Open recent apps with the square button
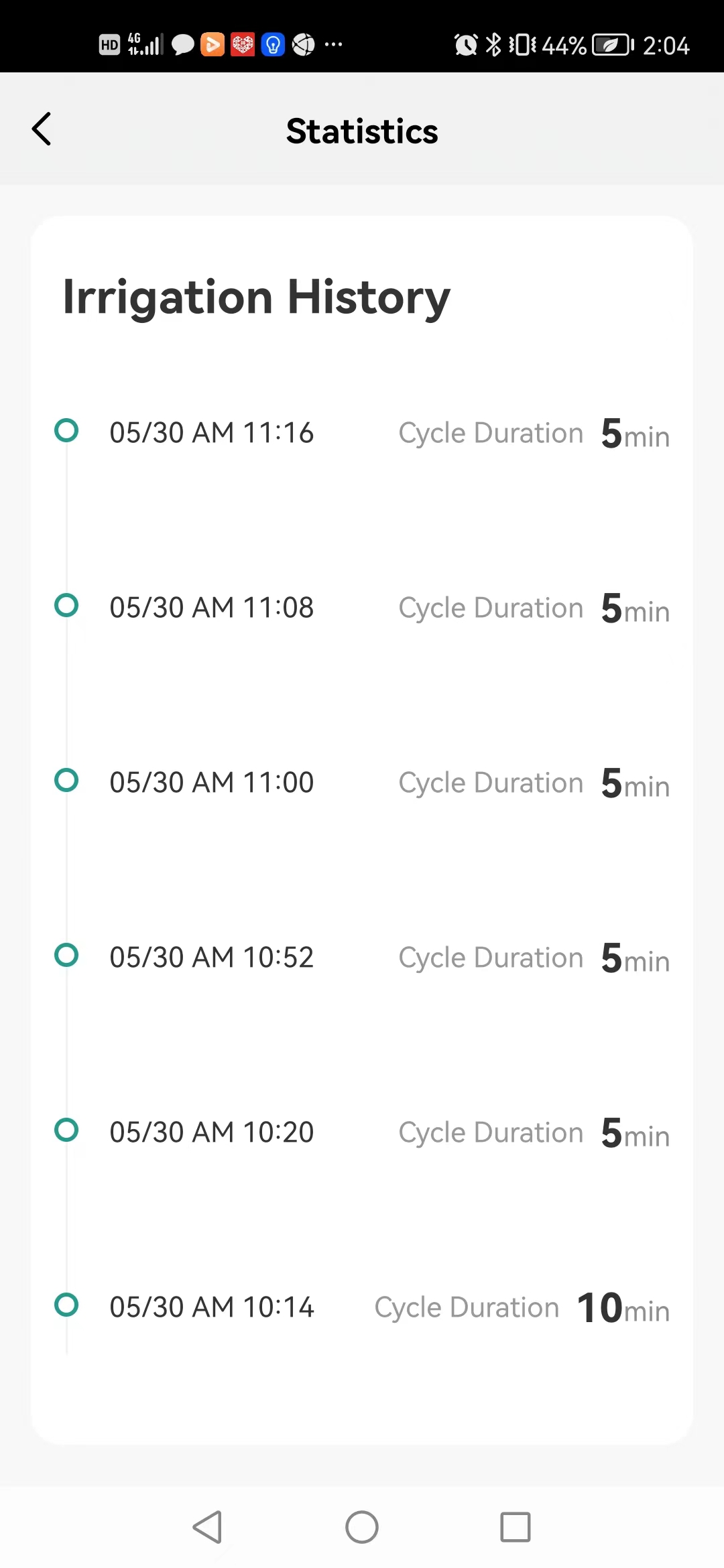Screen dimensions: 724x1568 (x=516, y=1527)
